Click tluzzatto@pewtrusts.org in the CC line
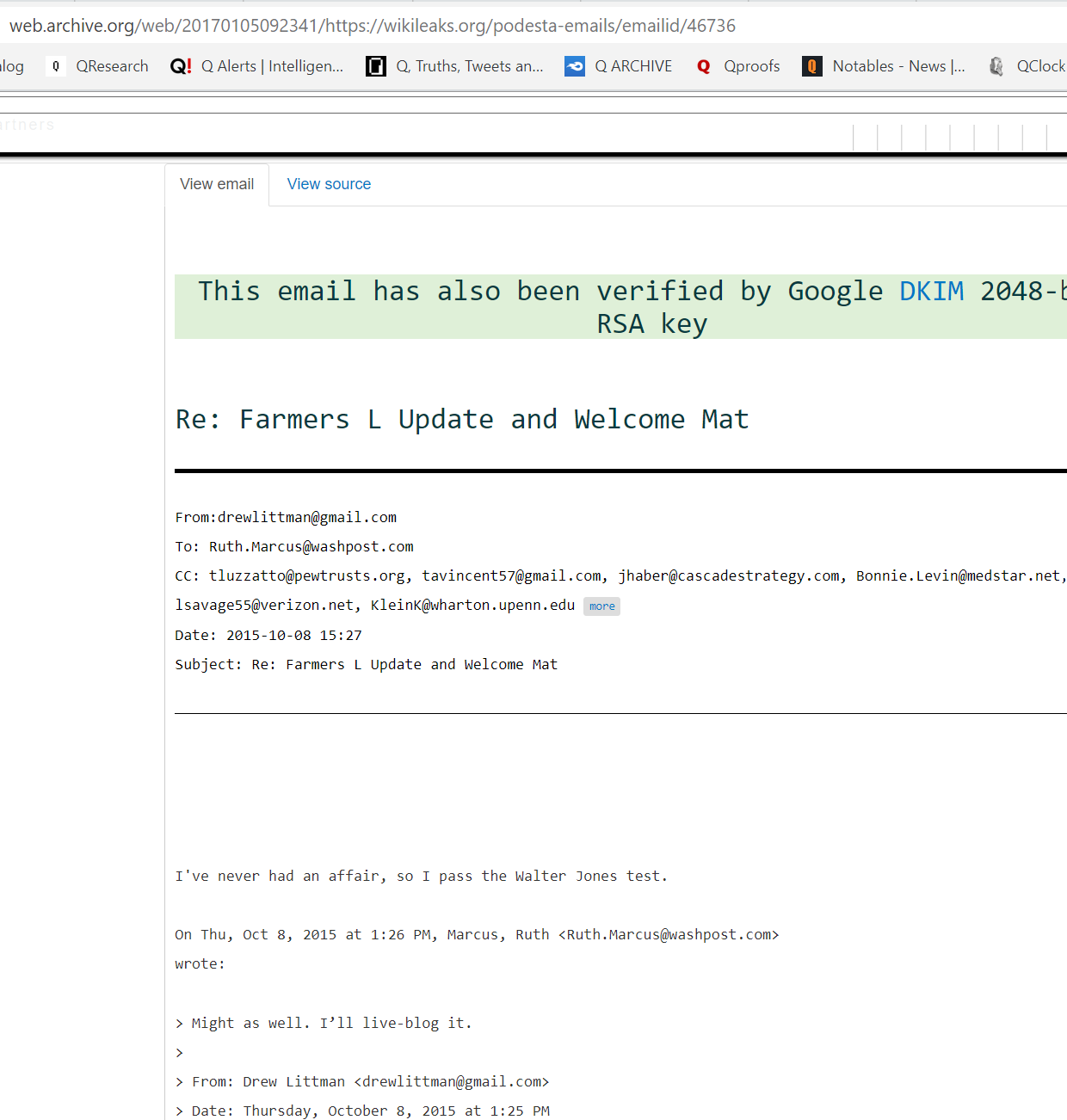1067x1120 pixels. pos(306,576)
